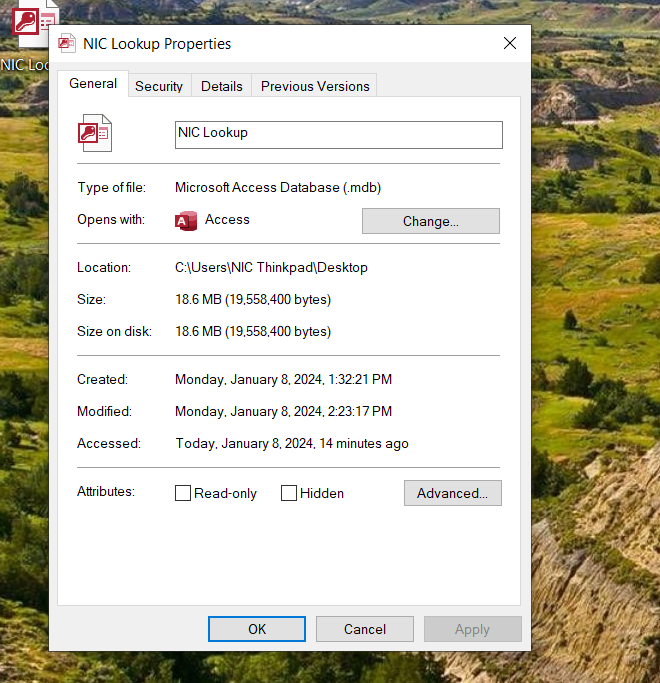Image resolution: width=660 pixels, height=683 pixels.
Task: Click the NIC Lookup desktop file icon
Action: 34,23
